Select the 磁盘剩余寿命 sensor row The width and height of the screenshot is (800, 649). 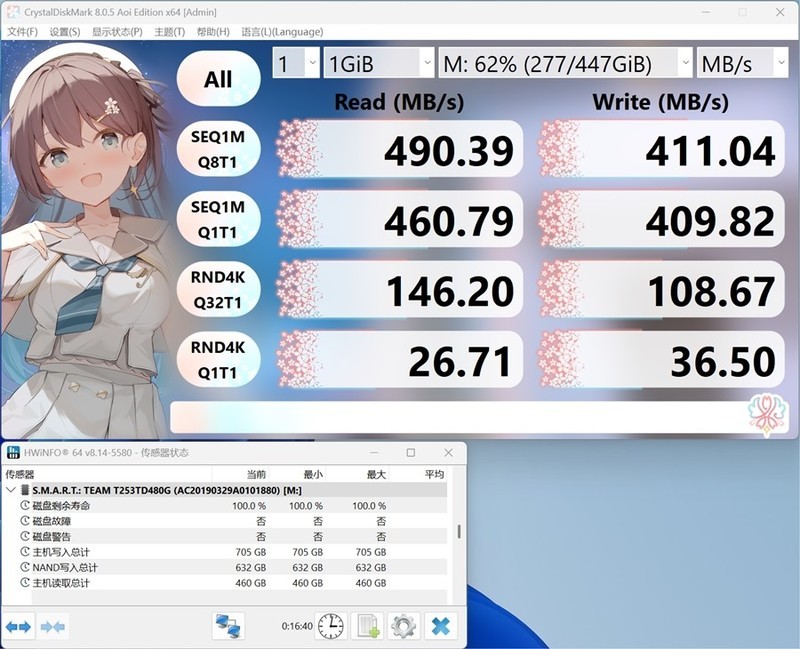pyautogui.click(x=224, y=506)
